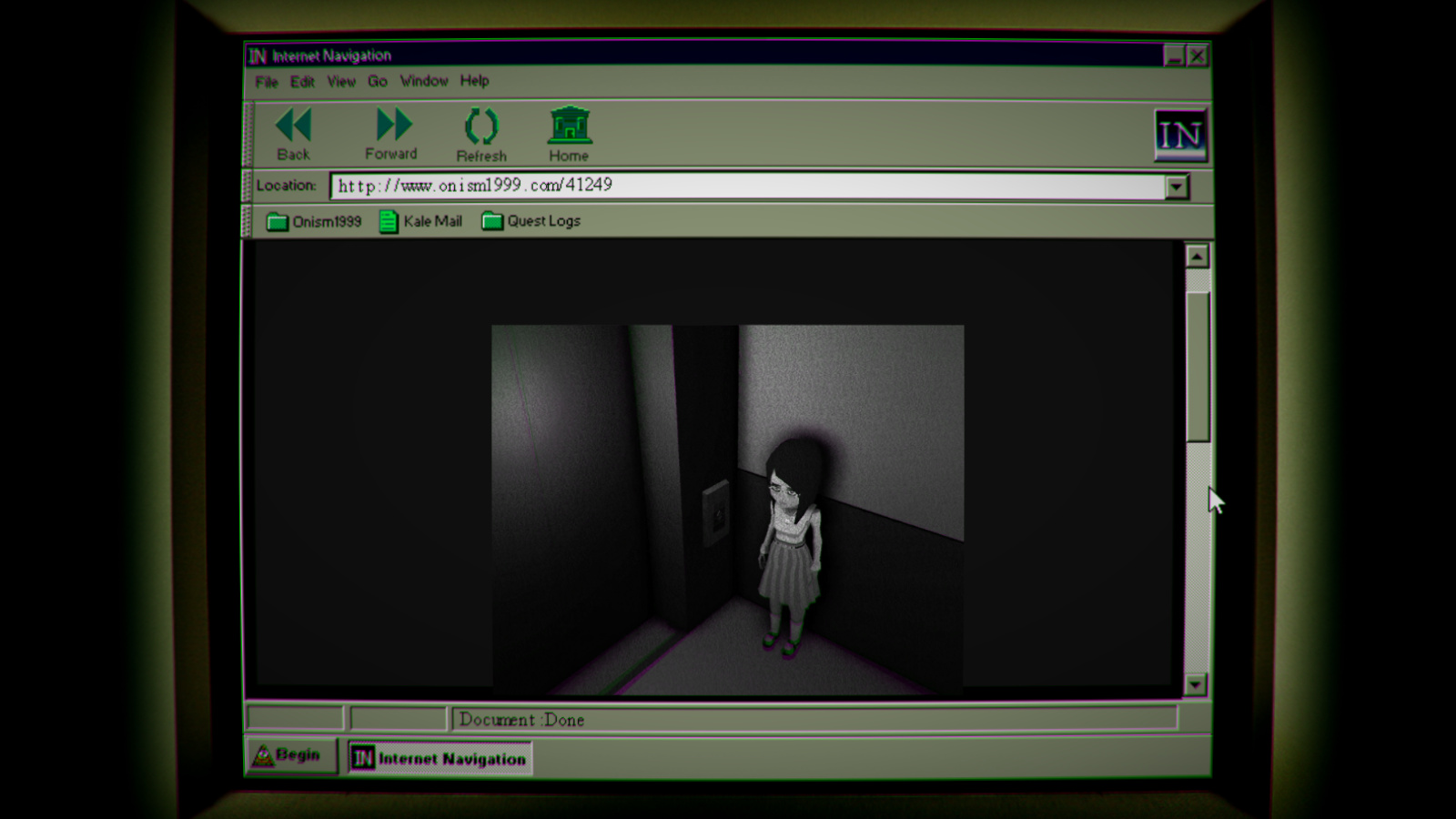The image size is (1456, 819).
Task: Open the Onism1999 bookmark folder
Action: pyautogui.click(x=314, y=221)
